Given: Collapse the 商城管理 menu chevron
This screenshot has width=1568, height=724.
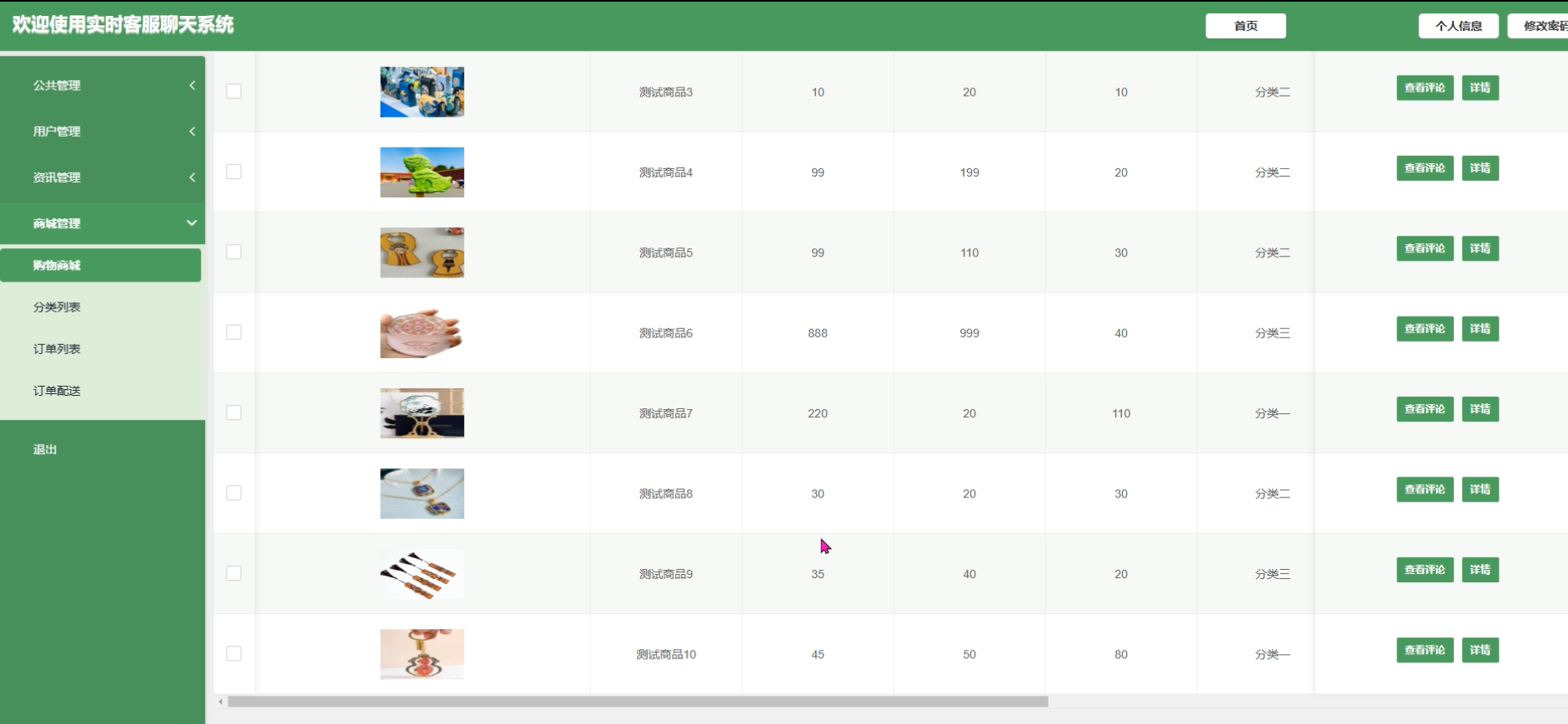Looking at the screenshot, I should (x=192, y=223).
